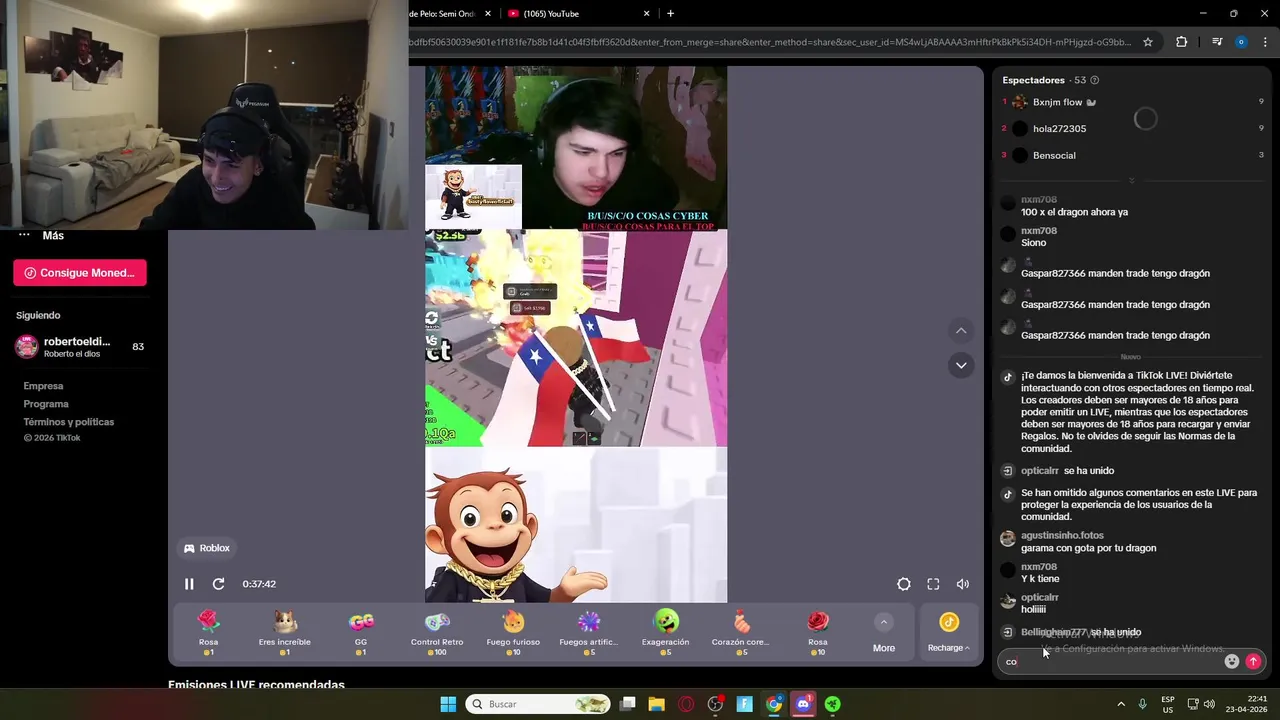Image resolution: width=1280 pixels, height=720 pixels.
Task: Click the ESP US language indicator
Action: pyautogui.click(x=1168, y=704)
